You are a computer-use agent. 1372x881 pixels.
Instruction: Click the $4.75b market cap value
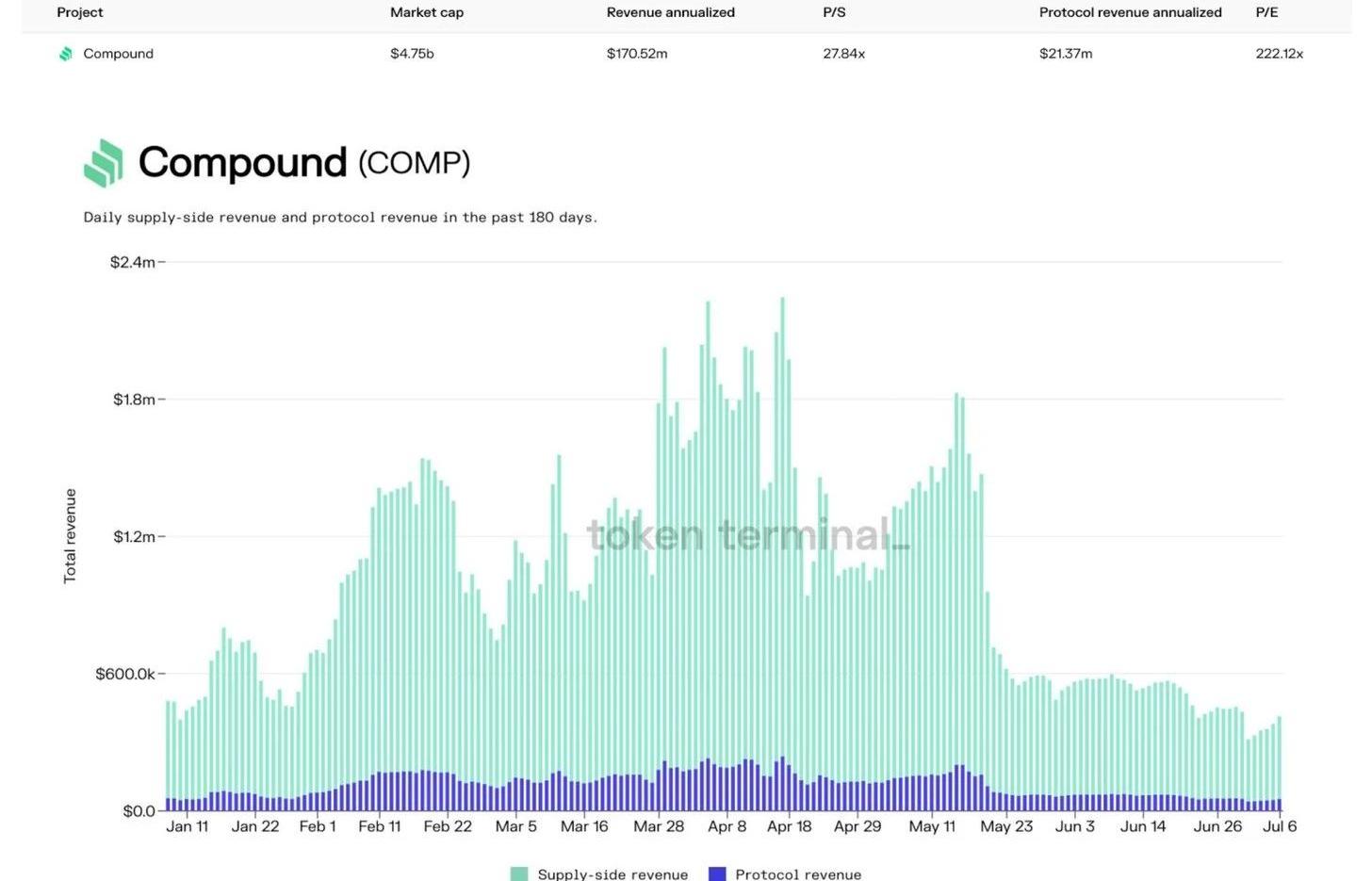point(412,54)
